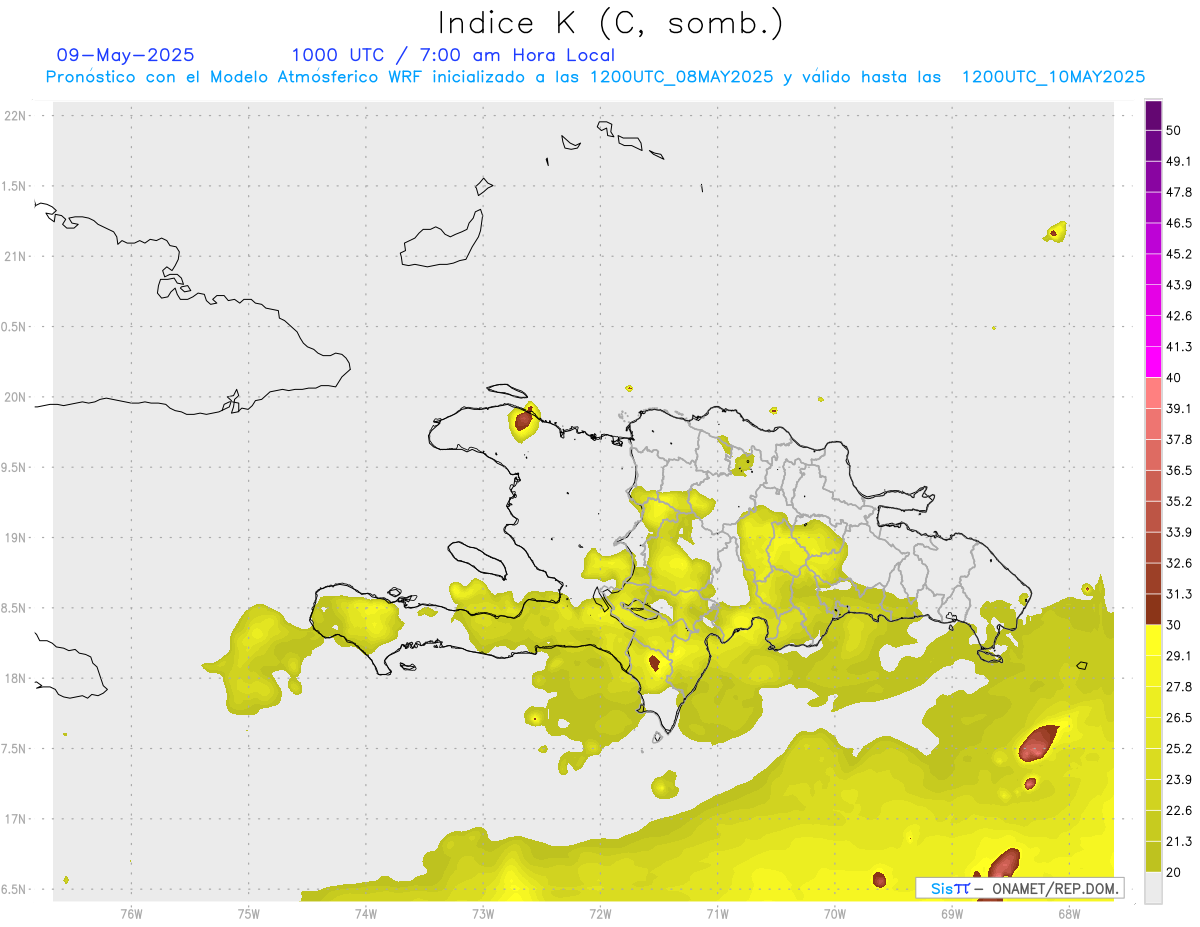Screen dimensions: 1200x927
Task: Select the date text '09-May-2025'
Action: [x=126, y=55]
